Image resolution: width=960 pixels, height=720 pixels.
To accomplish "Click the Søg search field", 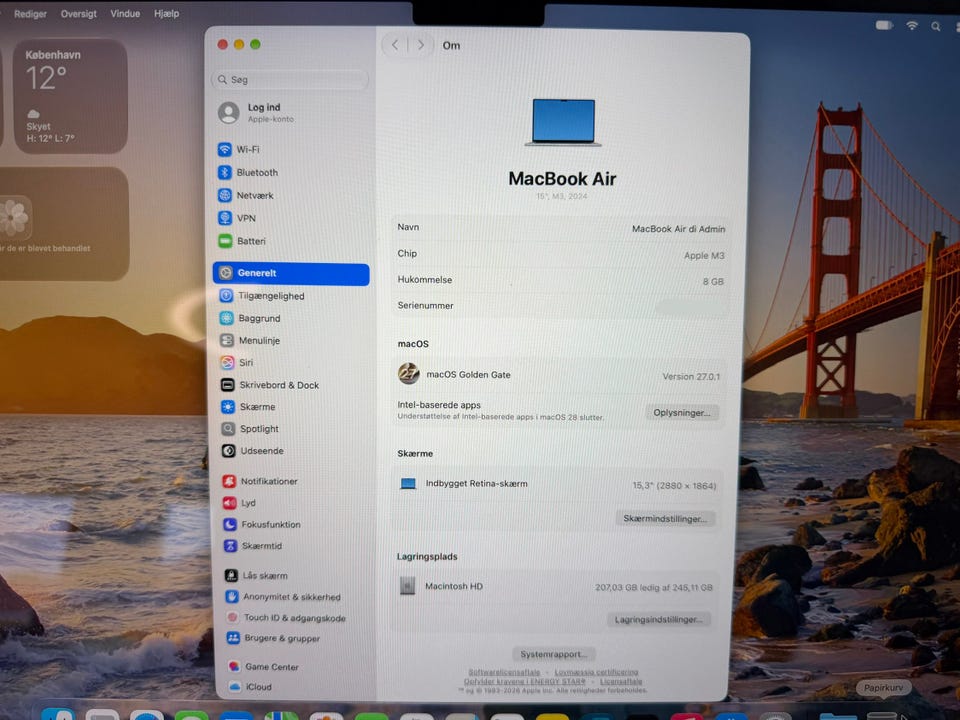I will (x=290, y=80).
